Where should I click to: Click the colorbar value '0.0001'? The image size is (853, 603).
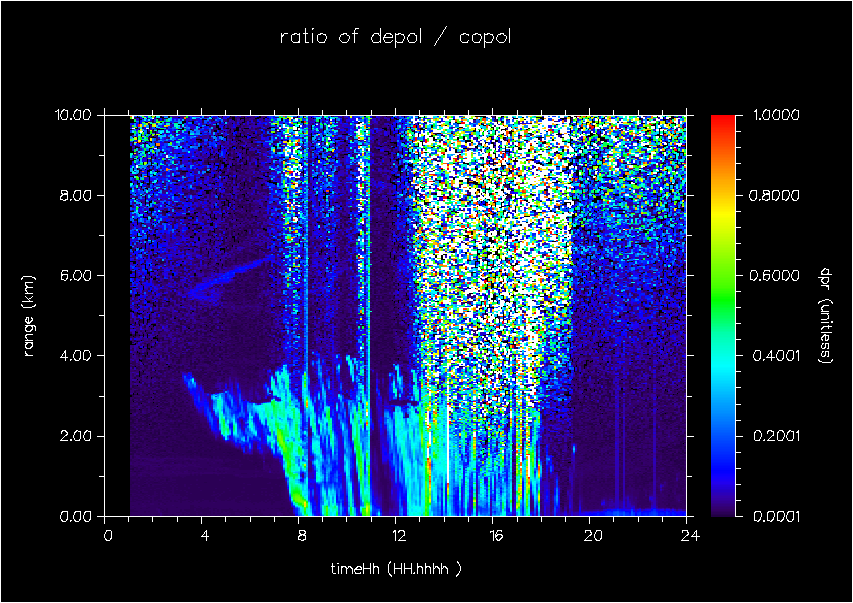776,516
